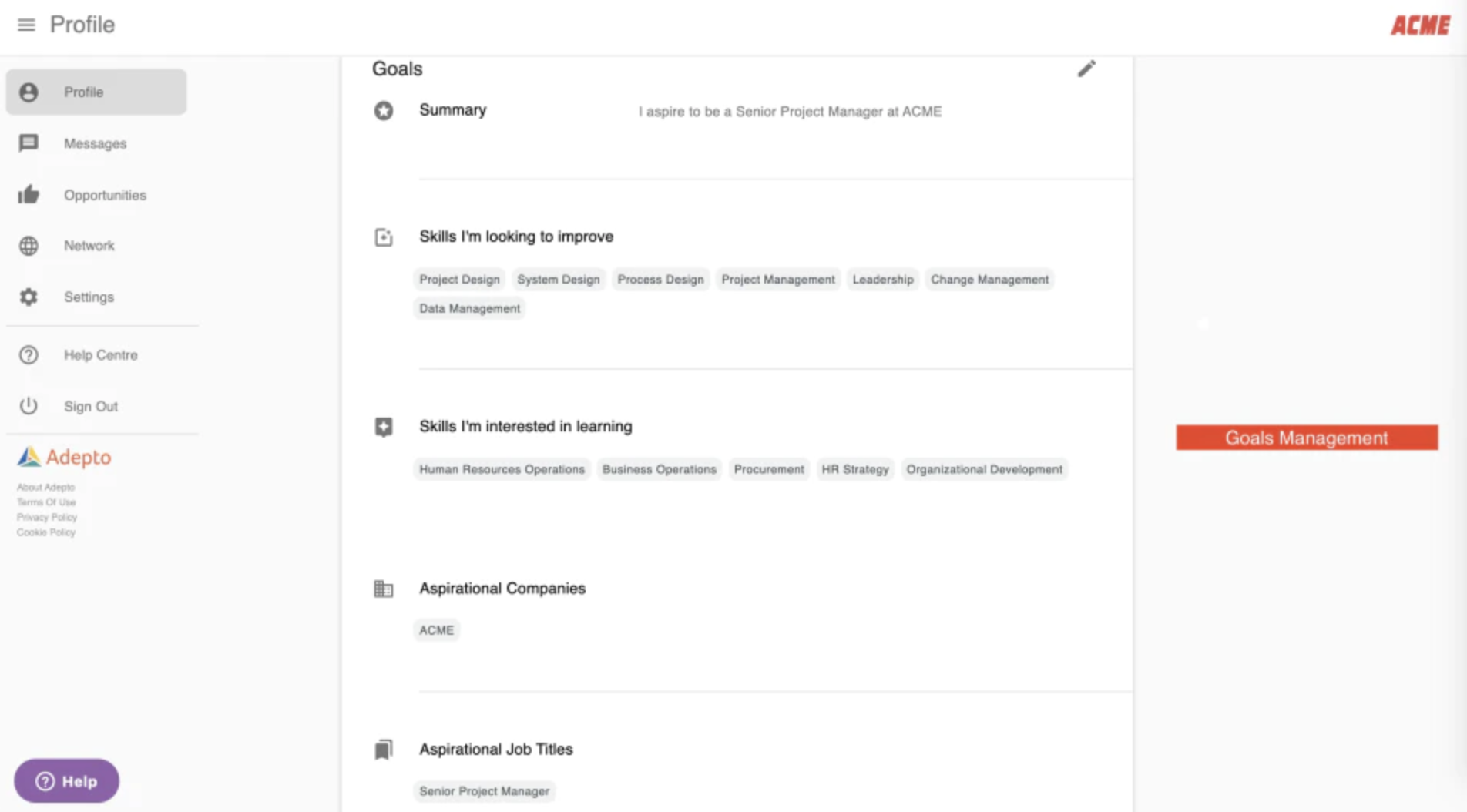Click the Summary star icon
1467x812 pixels.
(384, 111)
